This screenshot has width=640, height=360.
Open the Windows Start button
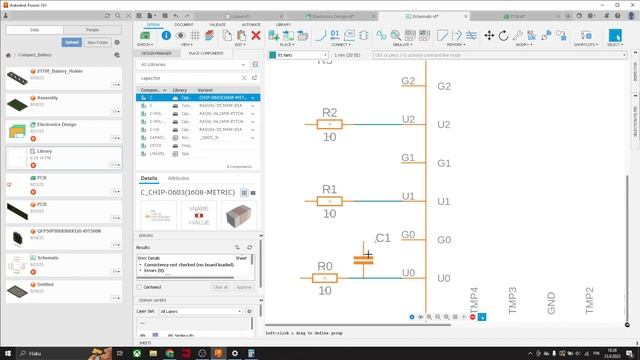pos(8,353)
